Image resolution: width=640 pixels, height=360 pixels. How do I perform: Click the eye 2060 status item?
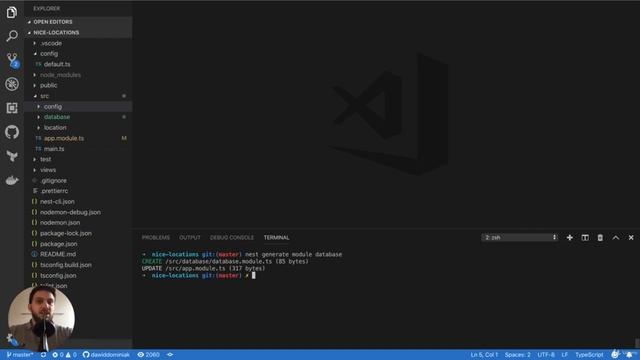point(149,355)
